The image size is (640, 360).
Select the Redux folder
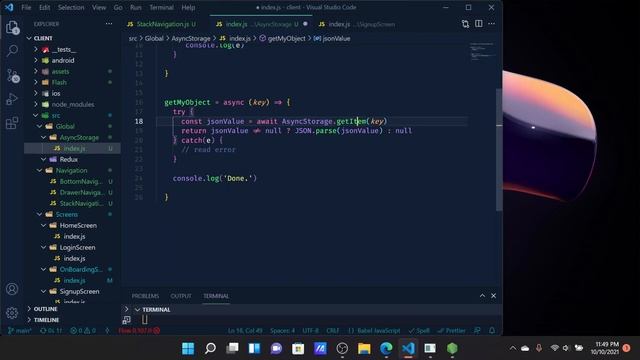(69, 160)
